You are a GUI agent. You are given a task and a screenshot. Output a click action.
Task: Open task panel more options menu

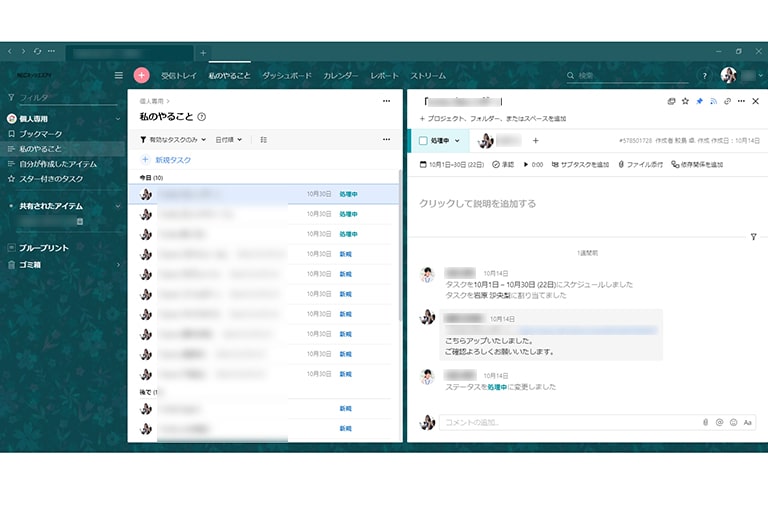[x=741, y=101]
